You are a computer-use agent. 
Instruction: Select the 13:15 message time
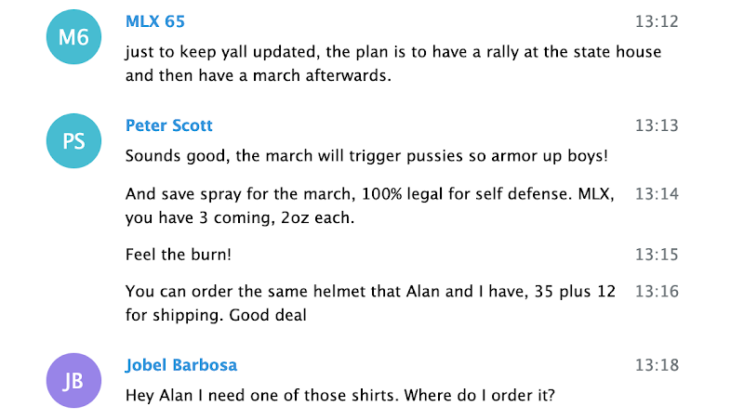(x=657, y=255)
